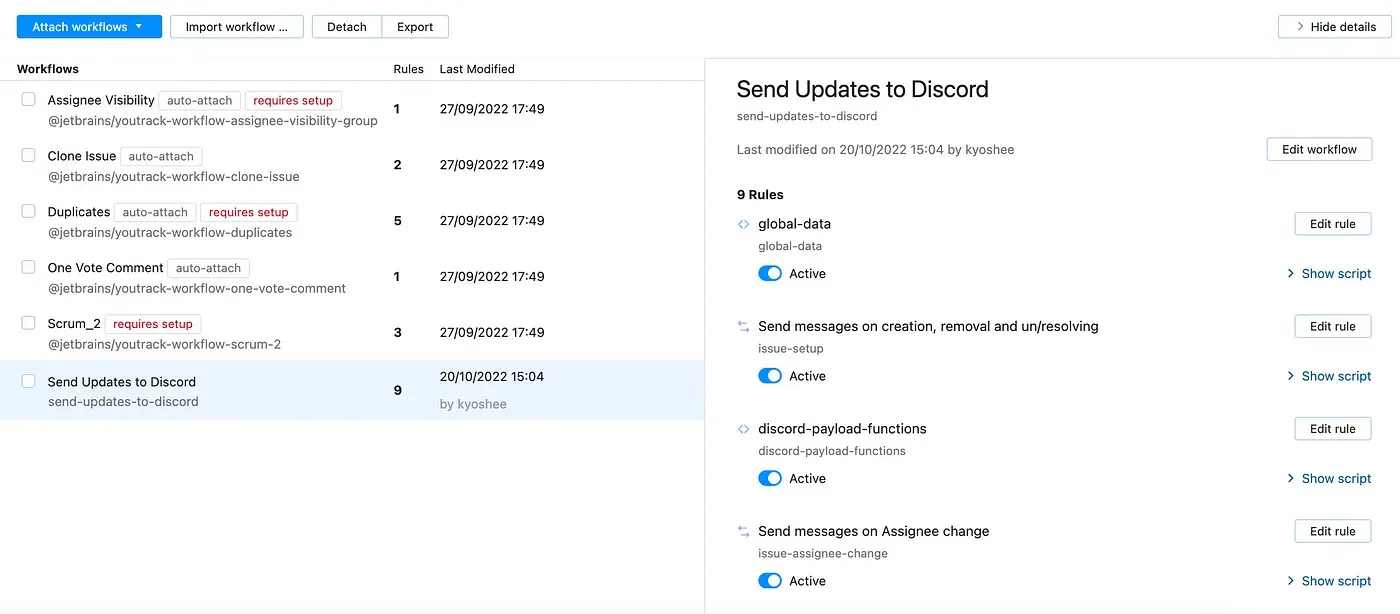Viewport: 1400px width, 614px height.
Task: Click the '9 Rules' heading
Action: pyautogui.click(x=760, y=194)
